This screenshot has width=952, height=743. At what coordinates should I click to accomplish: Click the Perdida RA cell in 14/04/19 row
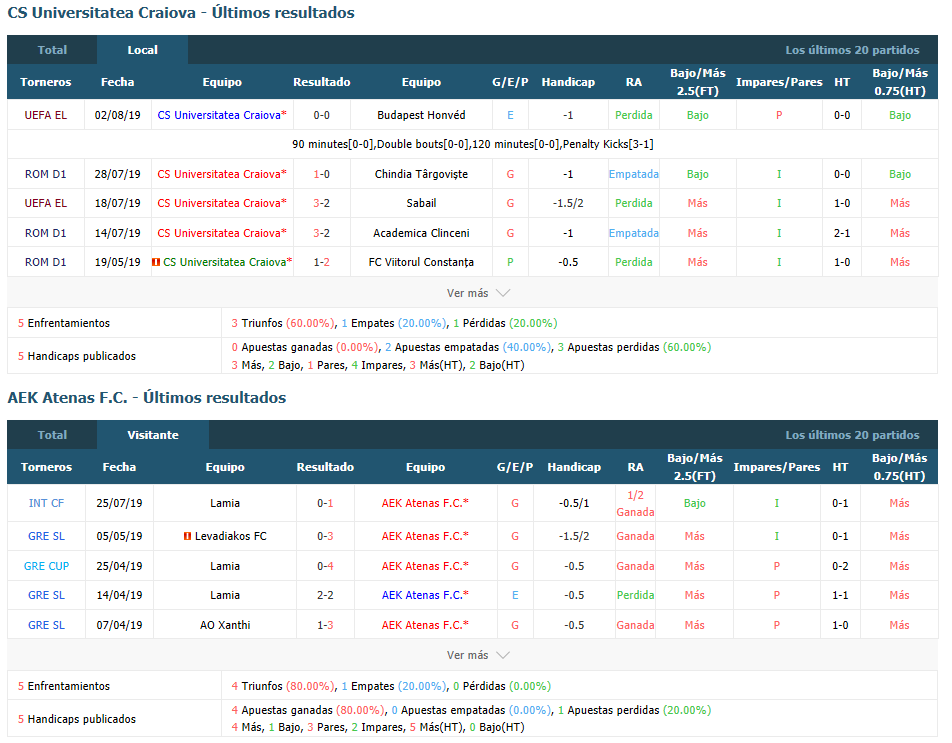coord(635,595)
